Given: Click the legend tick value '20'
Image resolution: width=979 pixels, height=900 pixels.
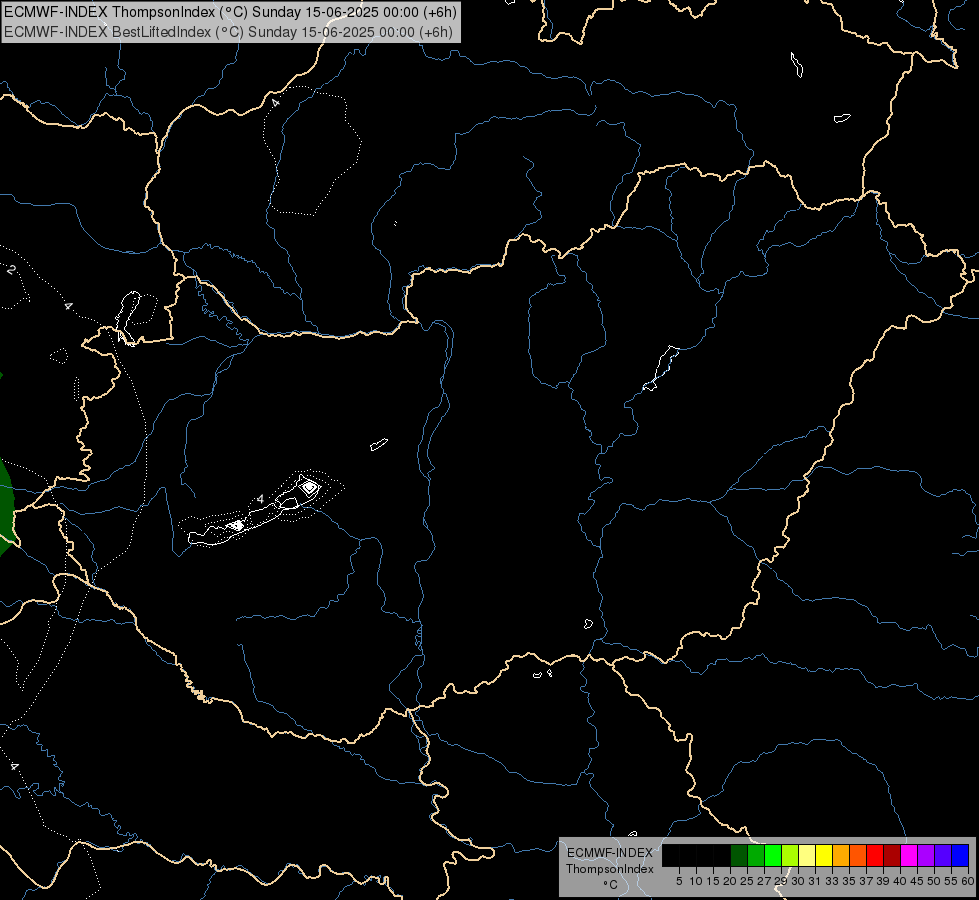Looking at the screenshot, I should 730,881.
